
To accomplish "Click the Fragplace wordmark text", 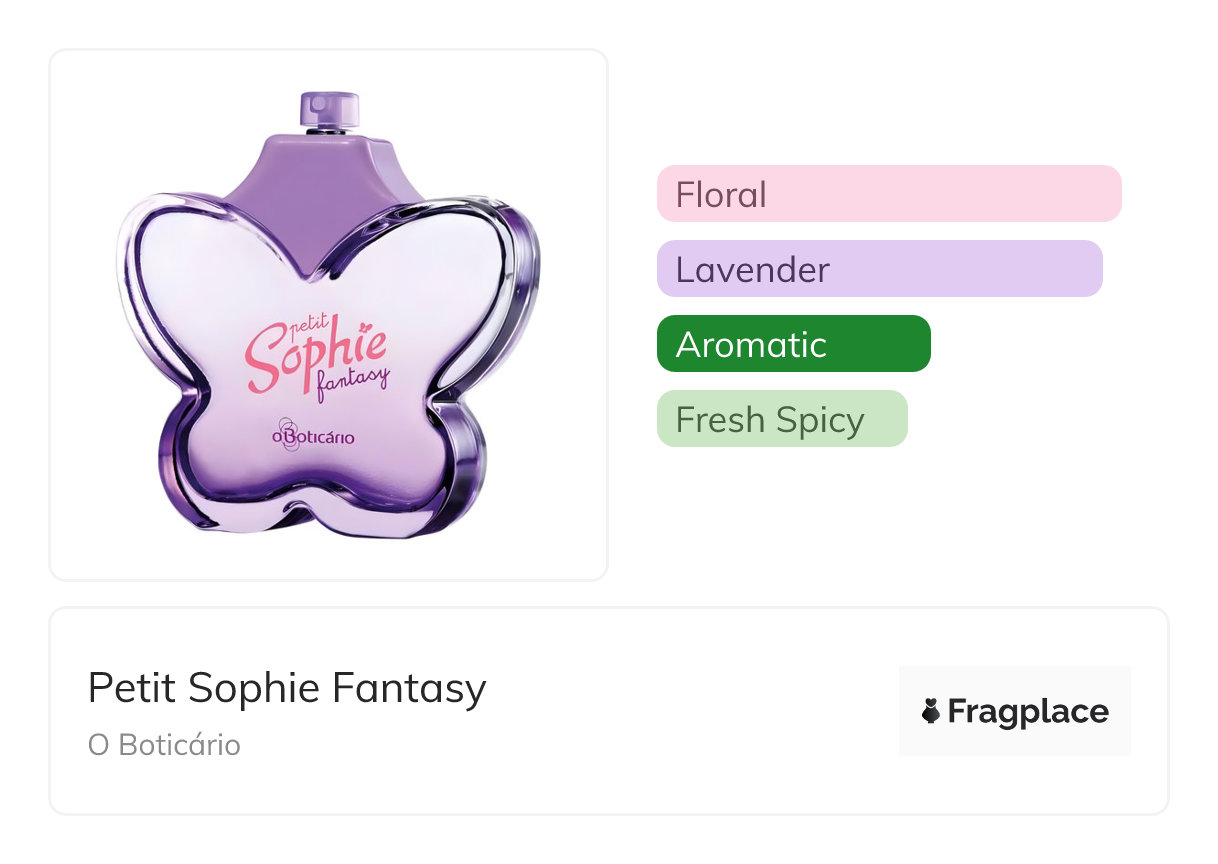I will [1027, 712].
